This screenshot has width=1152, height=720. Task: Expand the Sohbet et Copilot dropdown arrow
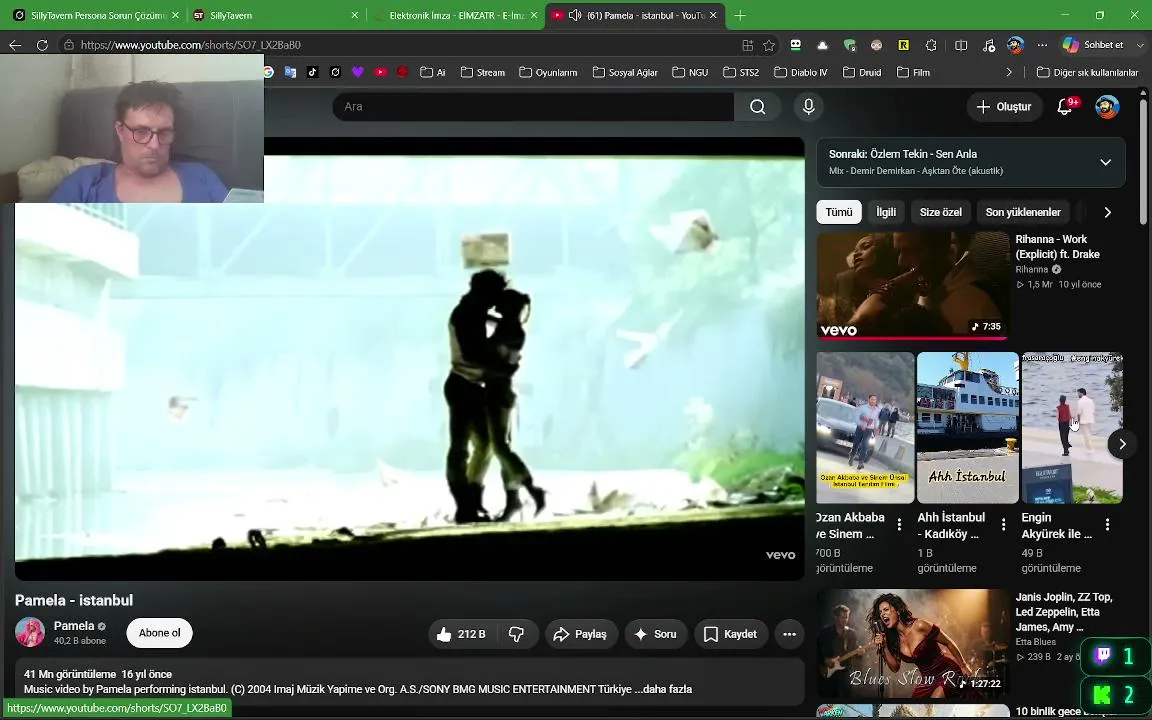pos(1140,45)
